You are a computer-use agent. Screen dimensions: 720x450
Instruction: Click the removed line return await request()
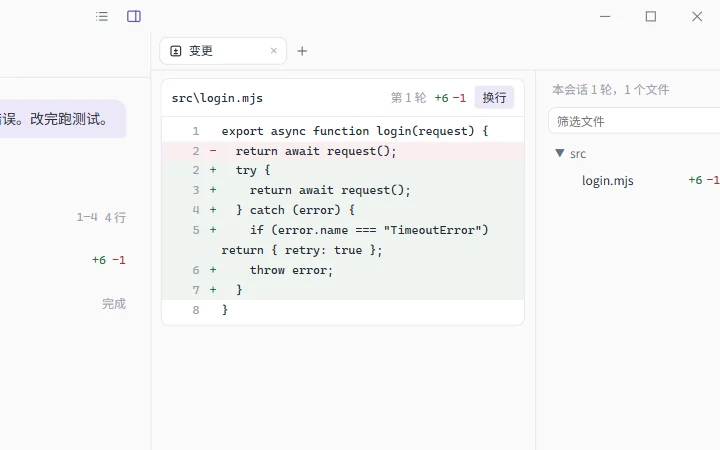coord(343,151)
